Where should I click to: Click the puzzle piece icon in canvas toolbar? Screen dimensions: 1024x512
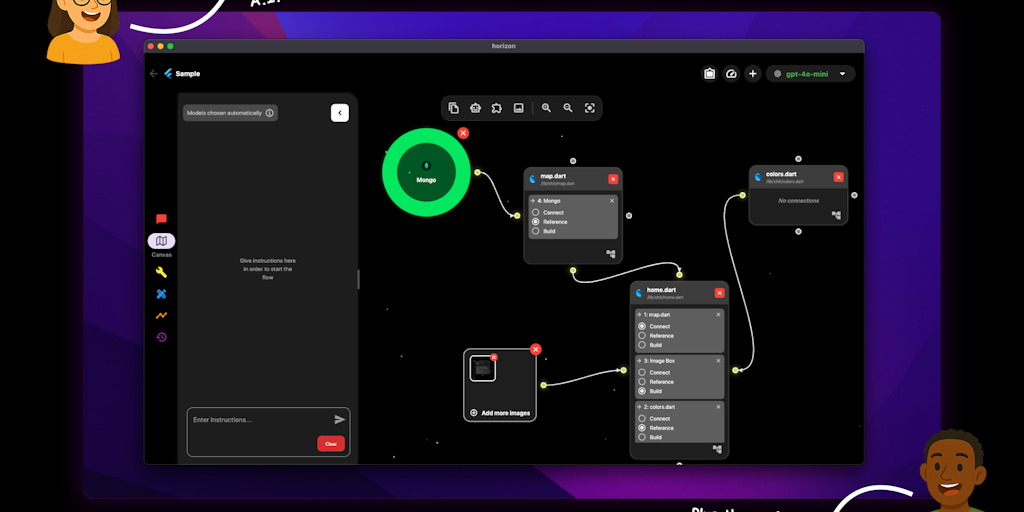tap(496, 108)
